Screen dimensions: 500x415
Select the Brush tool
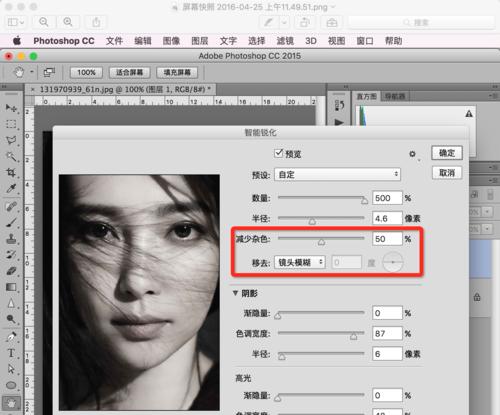click(x=11, y=223)
